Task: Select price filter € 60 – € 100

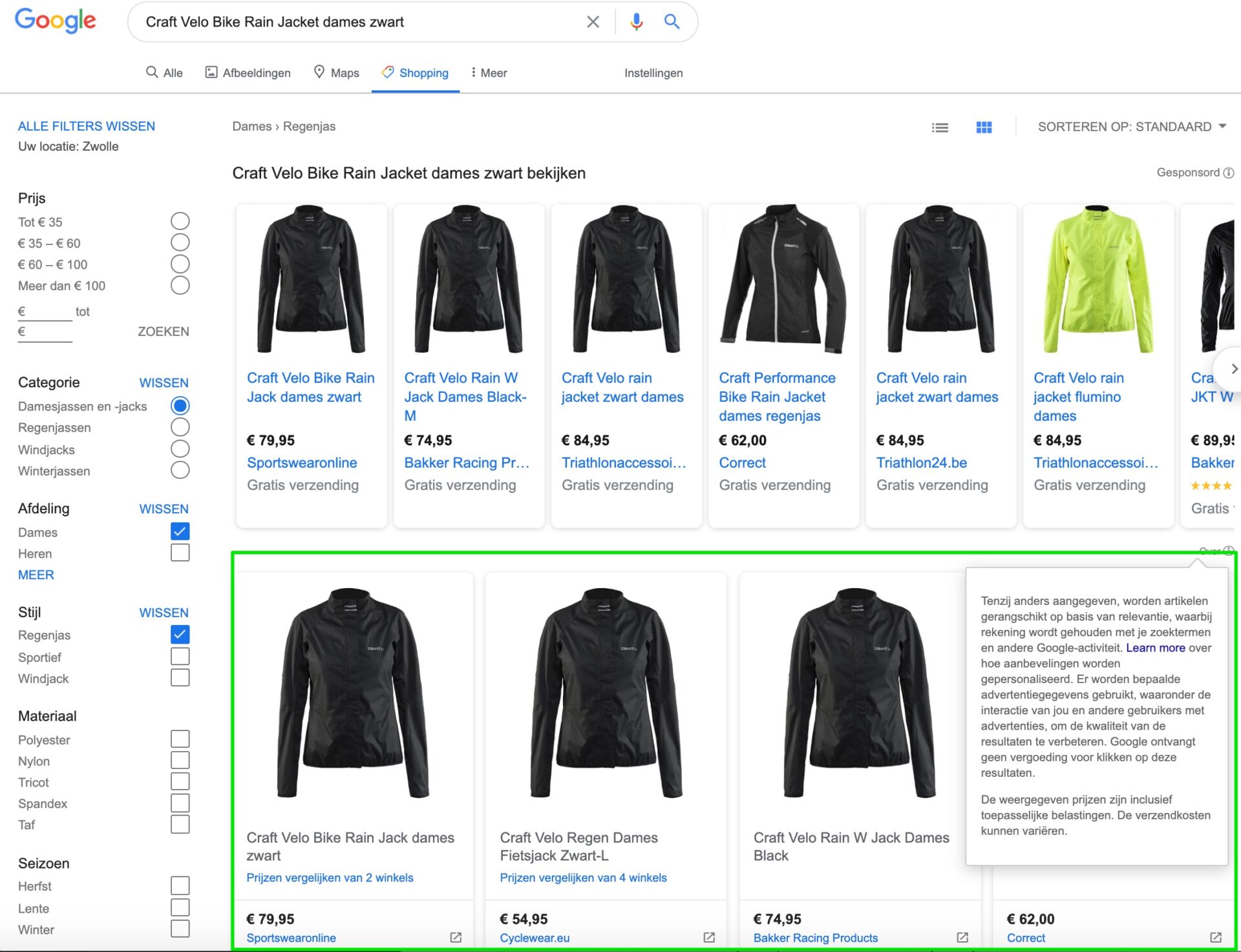Action: pyautogui.click(x=180, y=264)
